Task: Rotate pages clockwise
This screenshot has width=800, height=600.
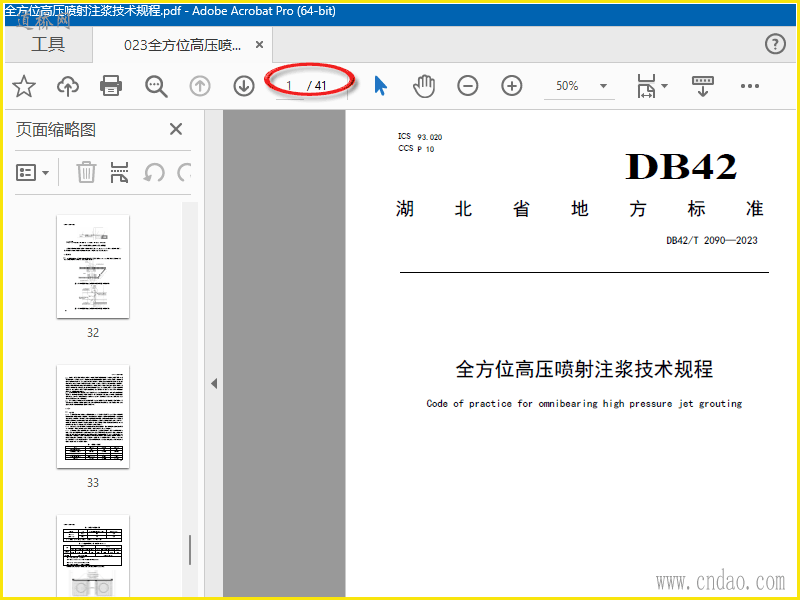Action: pyautogui.click(x=184, y=172)
